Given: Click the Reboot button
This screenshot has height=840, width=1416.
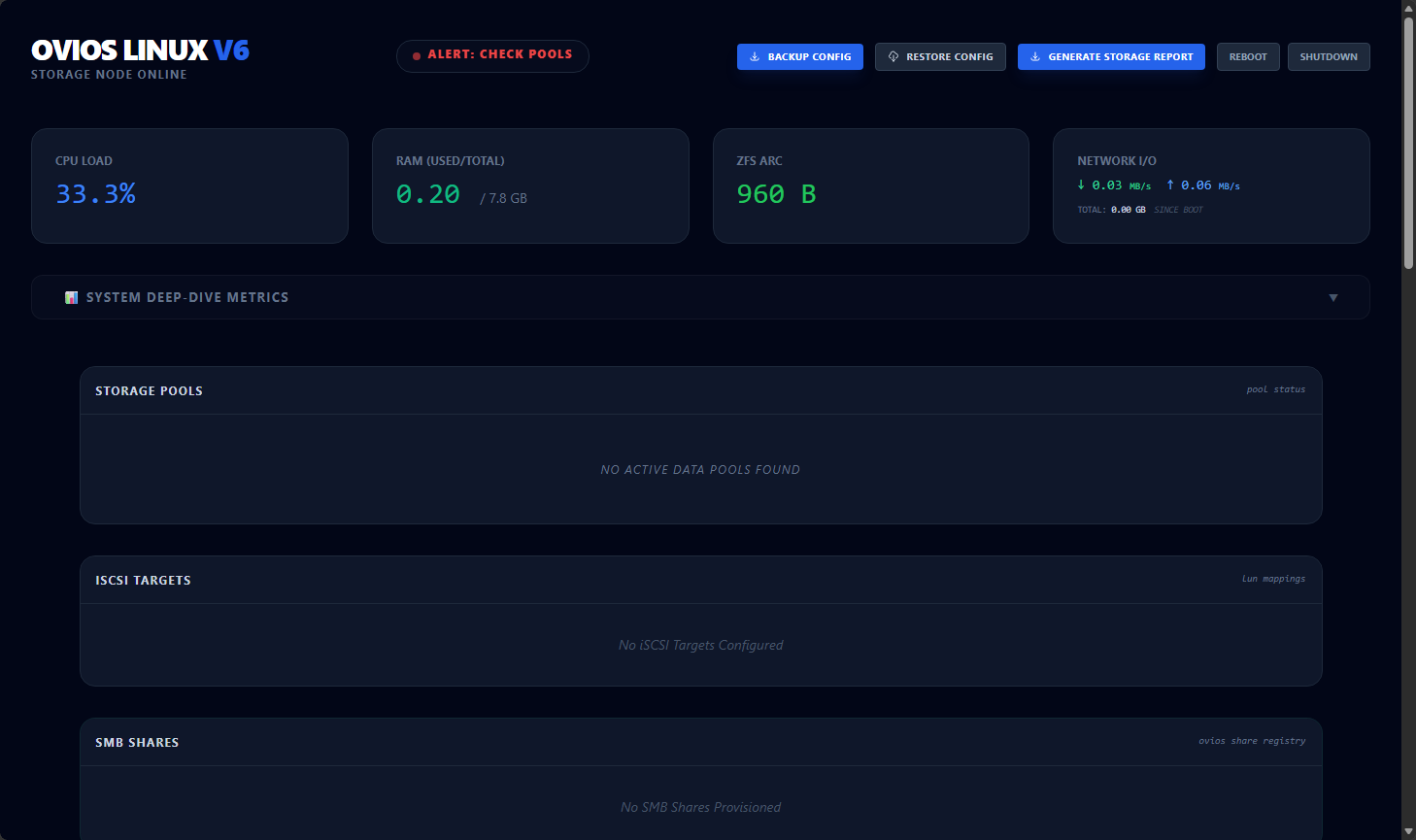Looking at the screenshot, I should pyautogui.click(x=1248, y=56).
